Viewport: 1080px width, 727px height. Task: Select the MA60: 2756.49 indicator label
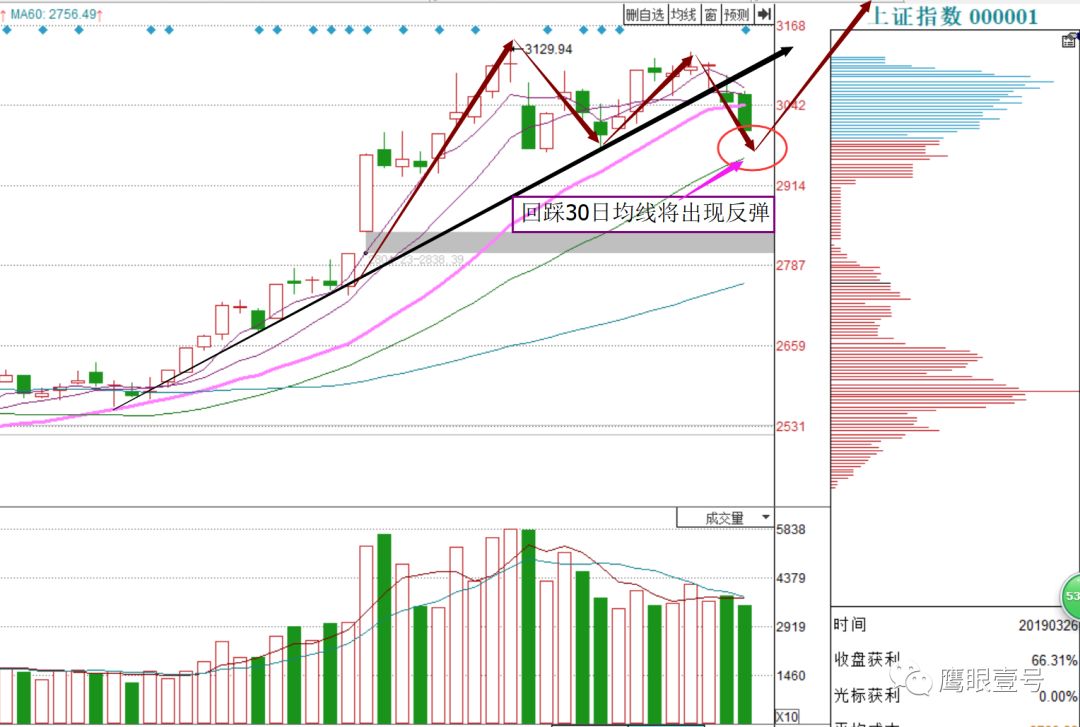(52, 14)
